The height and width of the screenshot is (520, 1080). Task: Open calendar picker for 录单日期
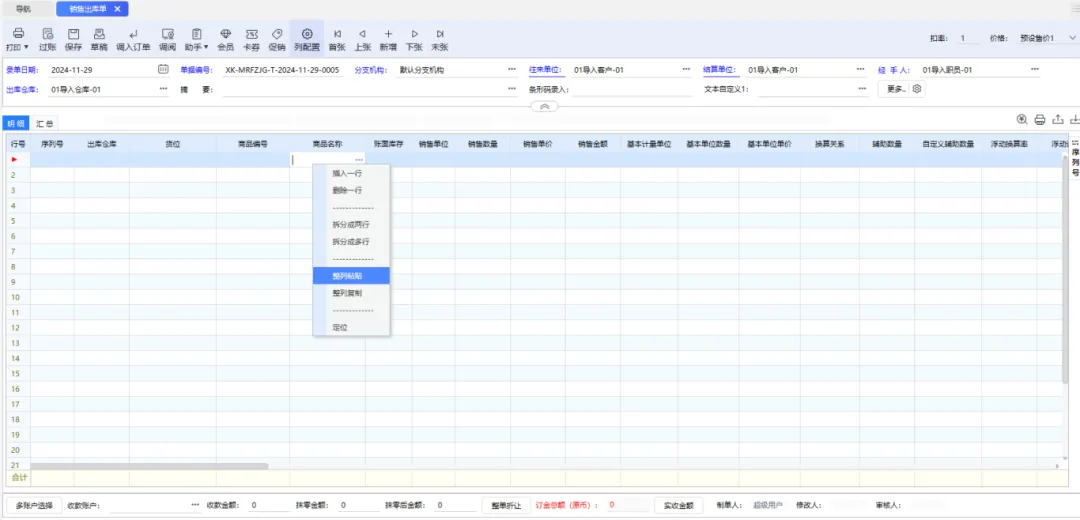(163, 69)
